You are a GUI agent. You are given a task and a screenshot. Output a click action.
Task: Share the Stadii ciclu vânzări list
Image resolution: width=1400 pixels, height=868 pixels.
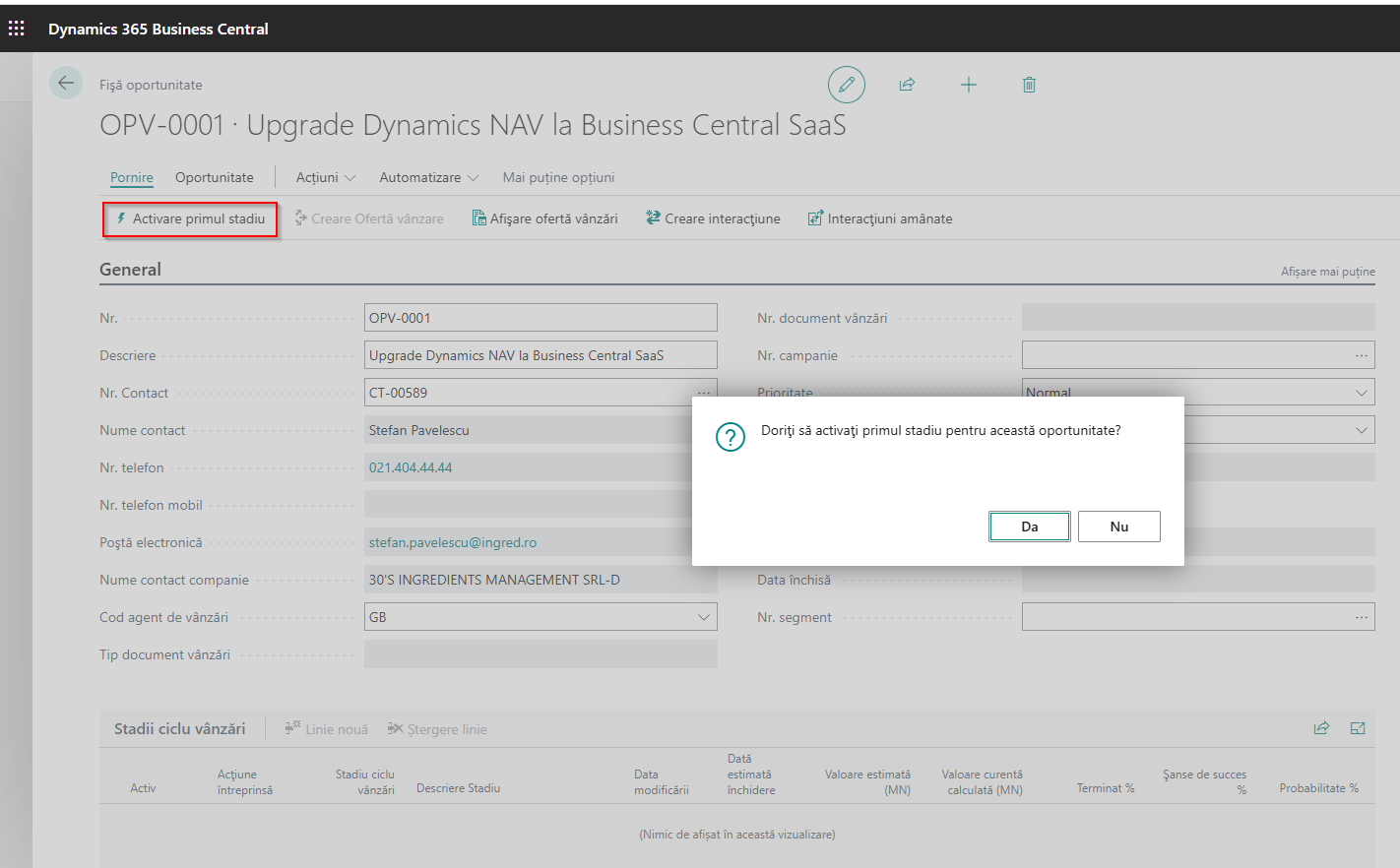click(1321, 728)
